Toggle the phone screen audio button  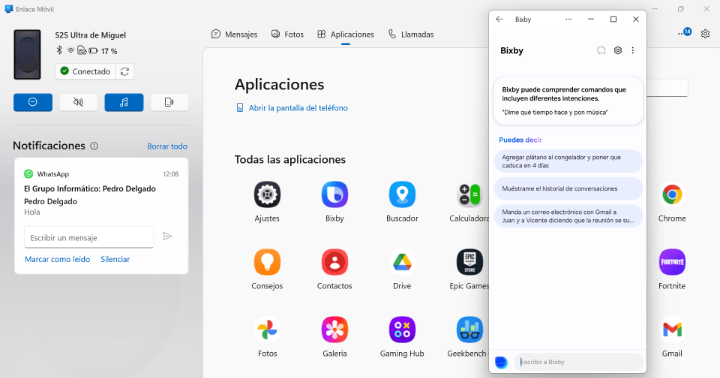point(169,102)
